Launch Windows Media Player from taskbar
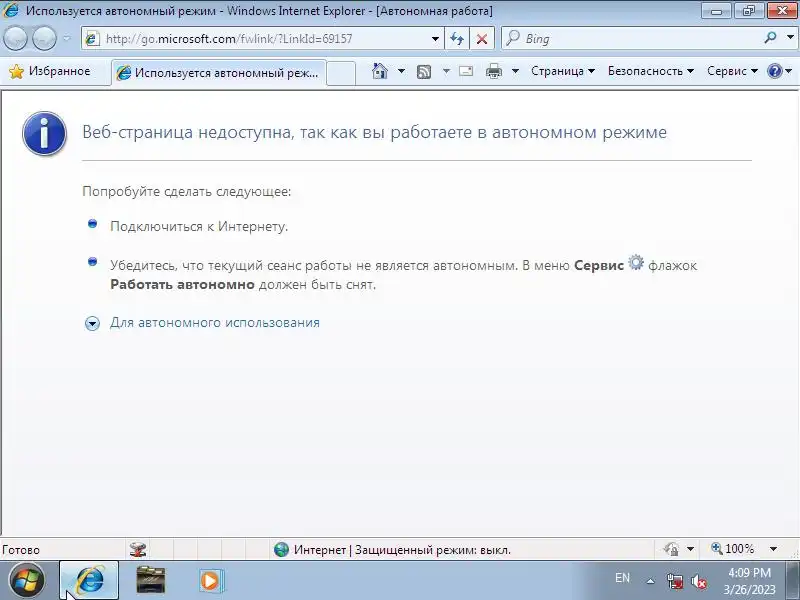 coord(210,581)
